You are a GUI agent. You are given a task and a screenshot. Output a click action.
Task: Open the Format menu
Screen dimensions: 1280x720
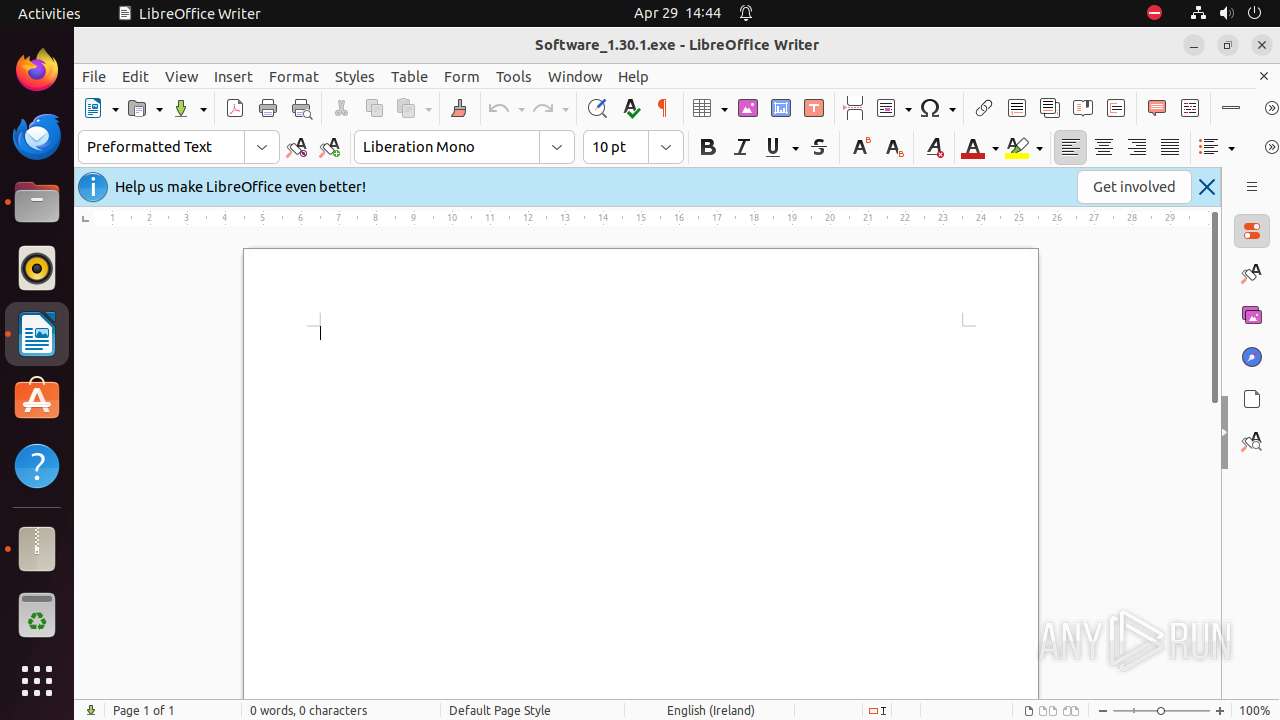coord(293,76)
